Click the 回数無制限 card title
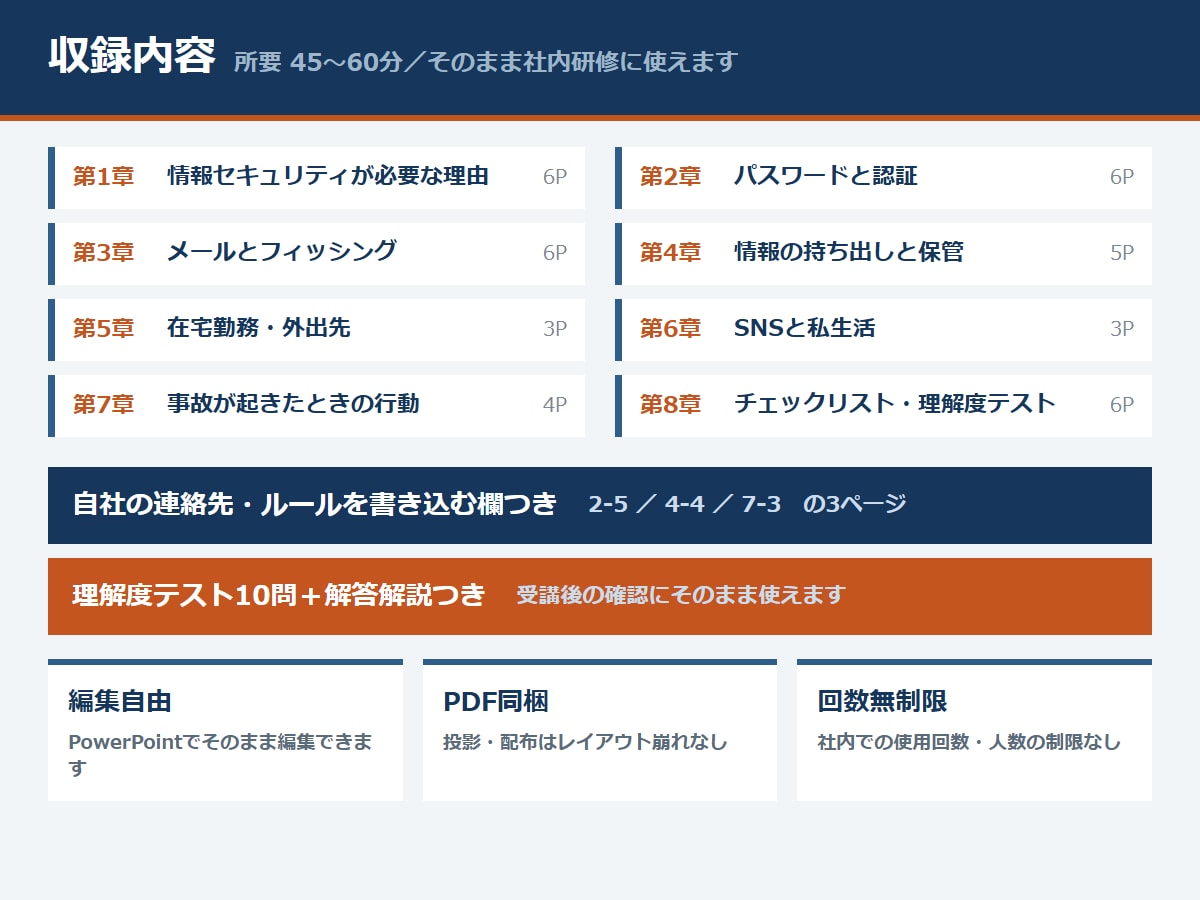The height and width of the screenshot is (900, 1200). (882, 701)
